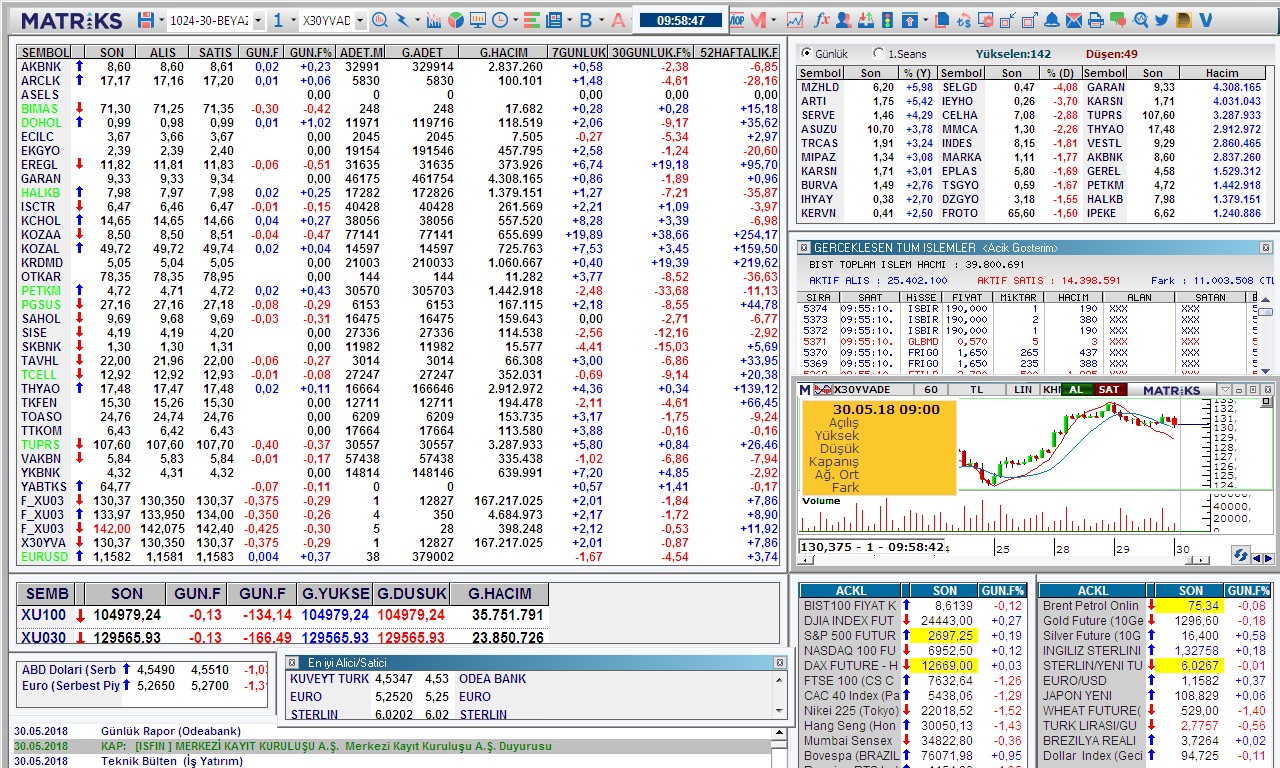Open the Twitter bird icon
Viewport: 1280px width, 768px height.
tap(1162, 20)
